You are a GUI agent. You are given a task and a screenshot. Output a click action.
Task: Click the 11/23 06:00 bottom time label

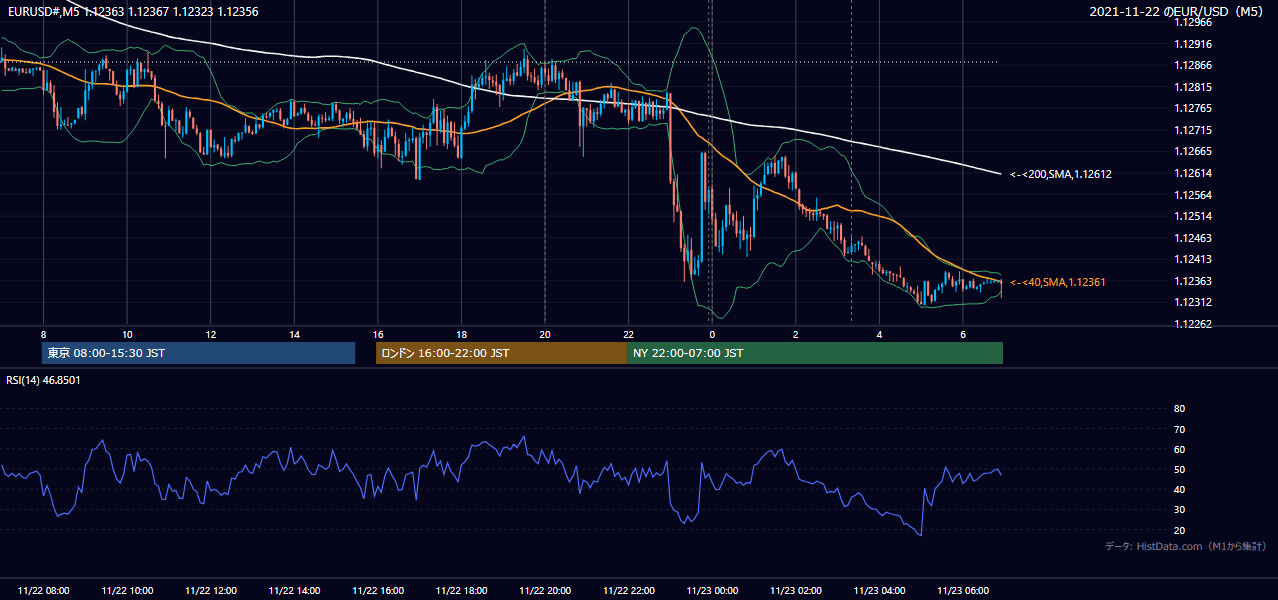pos(963,591)
